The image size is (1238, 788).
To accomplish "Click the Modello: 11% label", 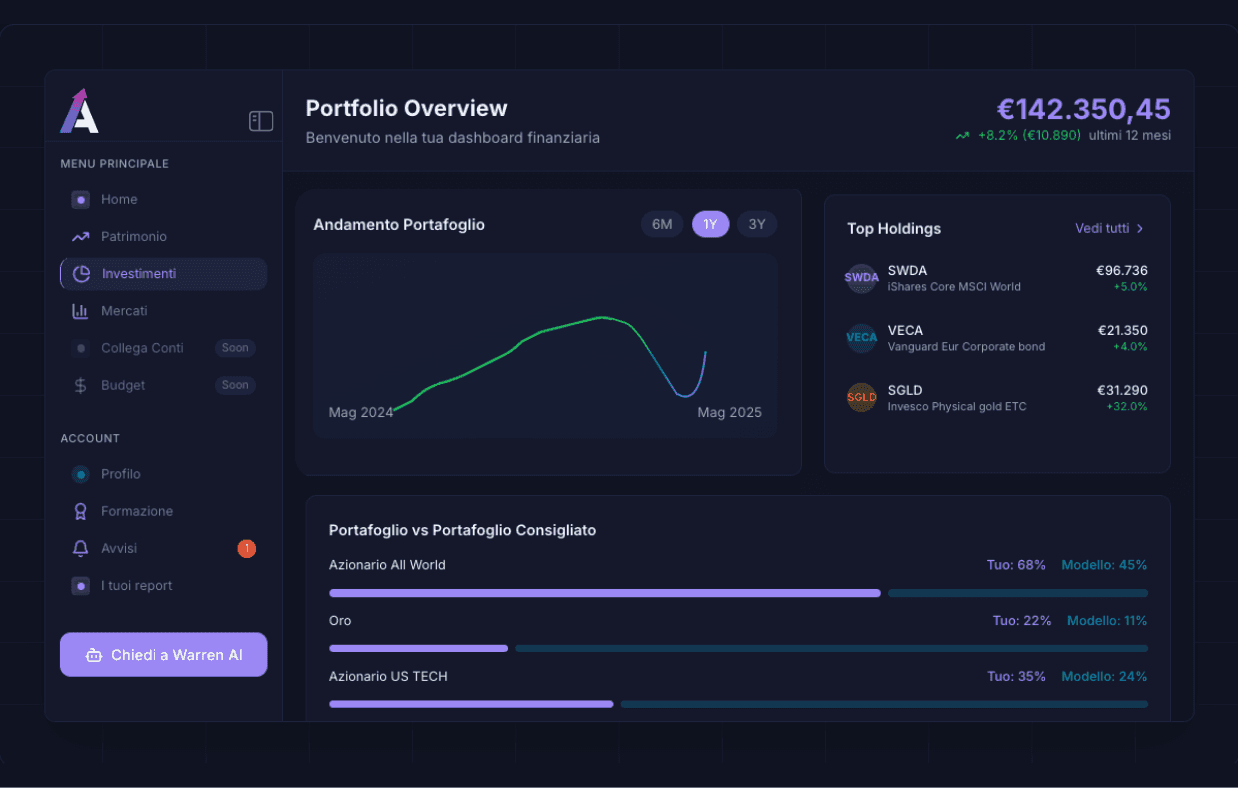I will click(x=1107, y=621).
